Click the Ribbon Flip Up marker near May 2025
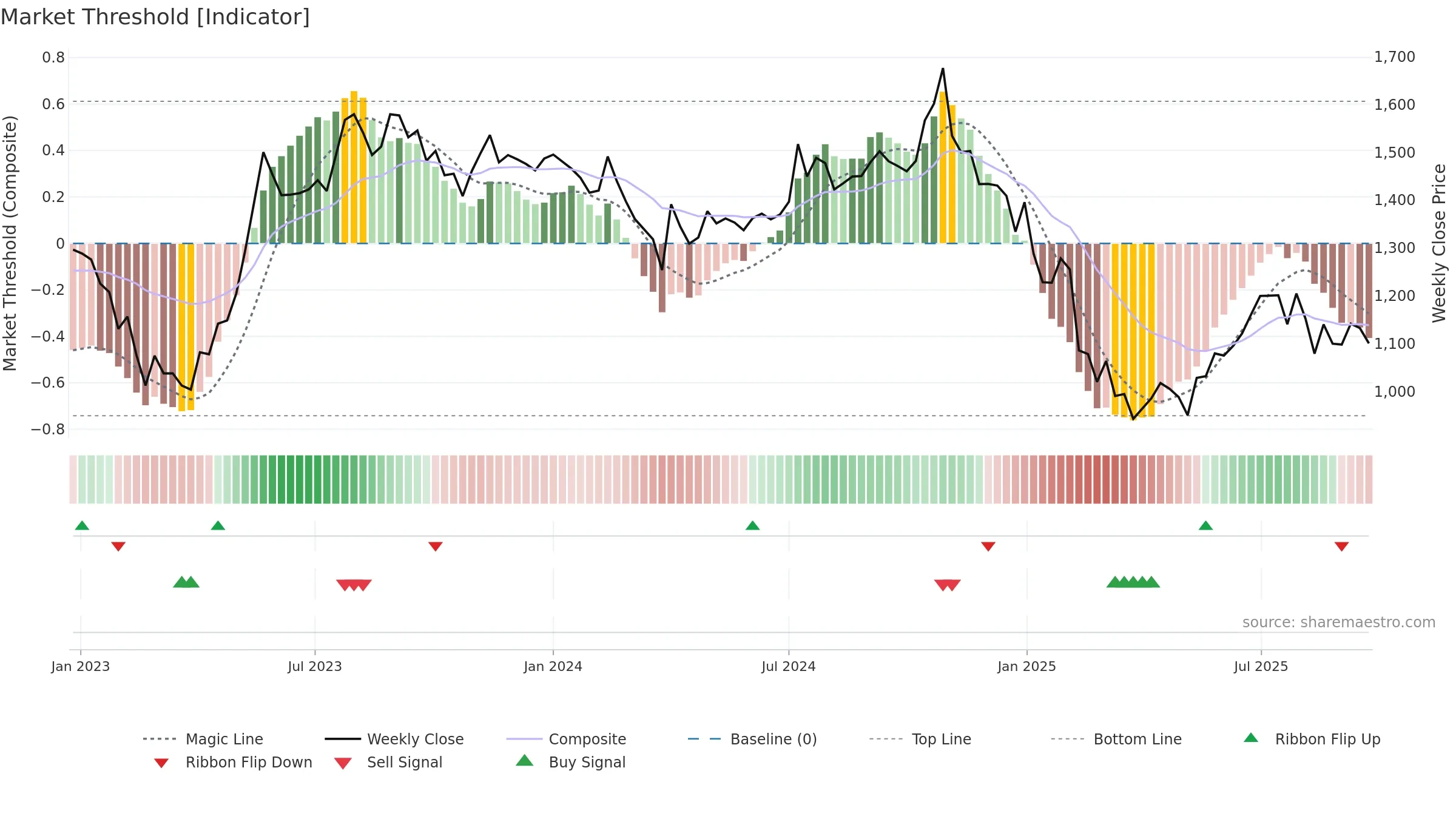 tap(1205, 525)
